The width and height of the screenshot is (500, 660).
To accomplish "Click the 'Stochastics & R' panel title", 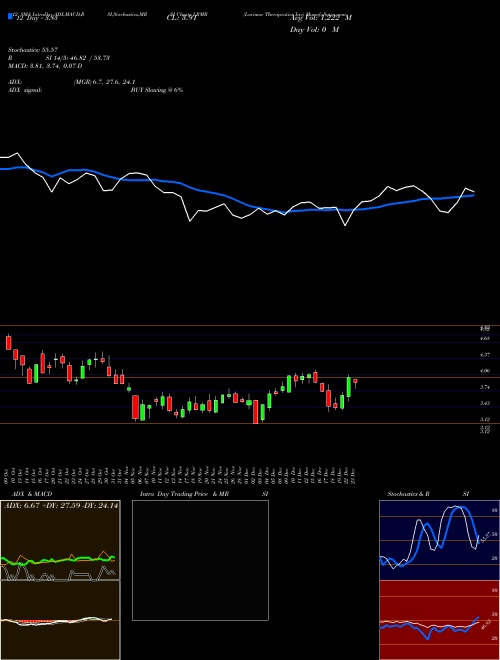I will pos(409,494).
